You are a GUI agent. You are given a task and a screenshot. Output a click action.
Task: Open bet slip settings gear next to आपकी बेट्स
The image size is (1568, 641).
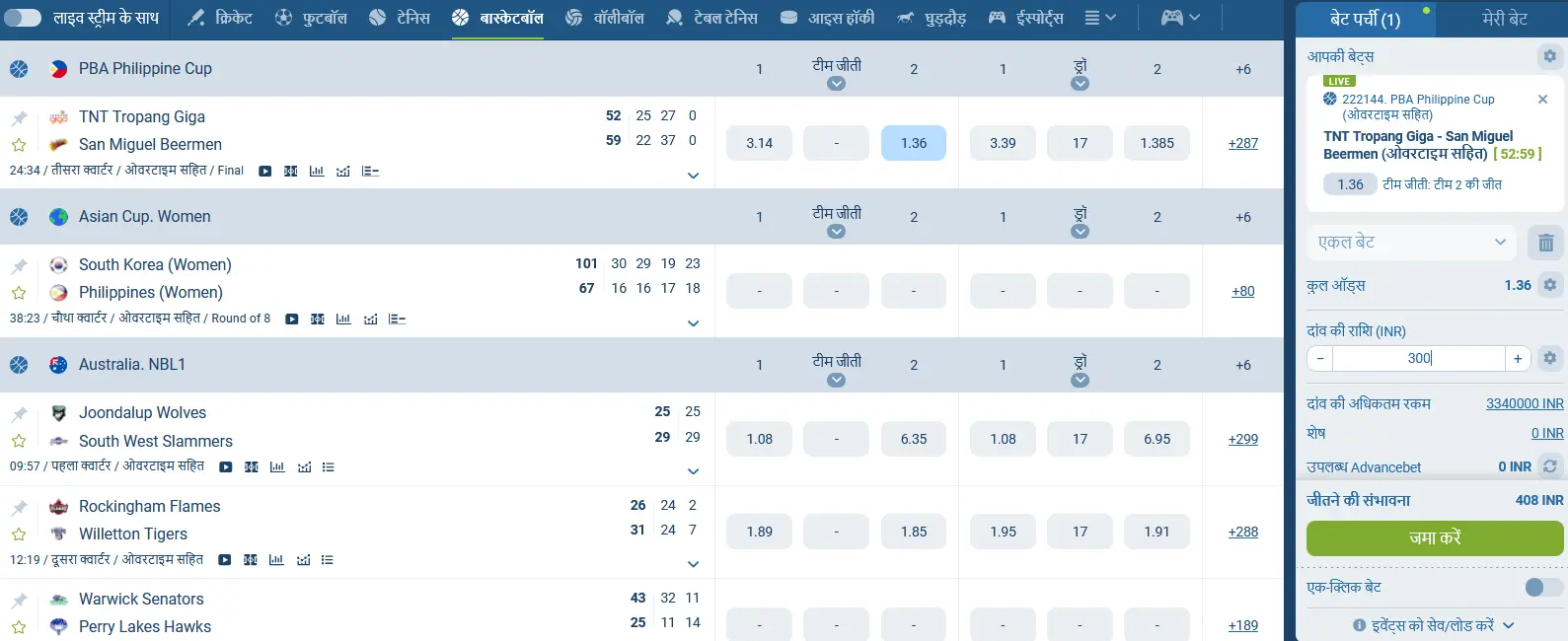point(1549,57)
